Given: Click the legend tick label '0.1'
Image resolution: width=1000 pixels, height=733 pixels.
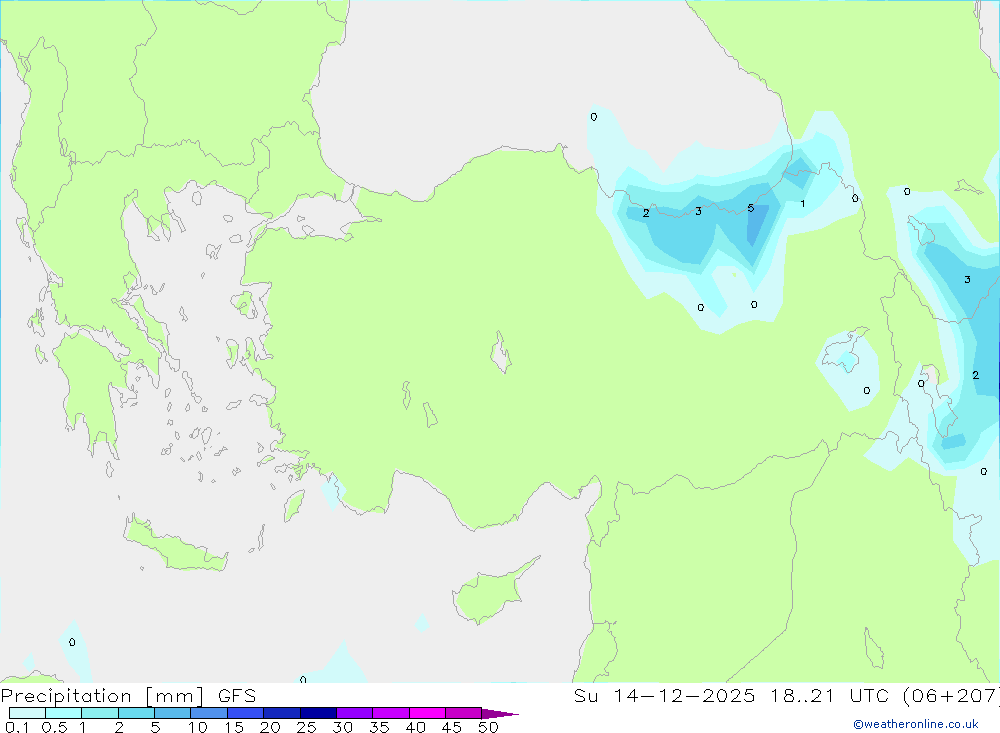Looking at the screenshot, I should (17, 727).
